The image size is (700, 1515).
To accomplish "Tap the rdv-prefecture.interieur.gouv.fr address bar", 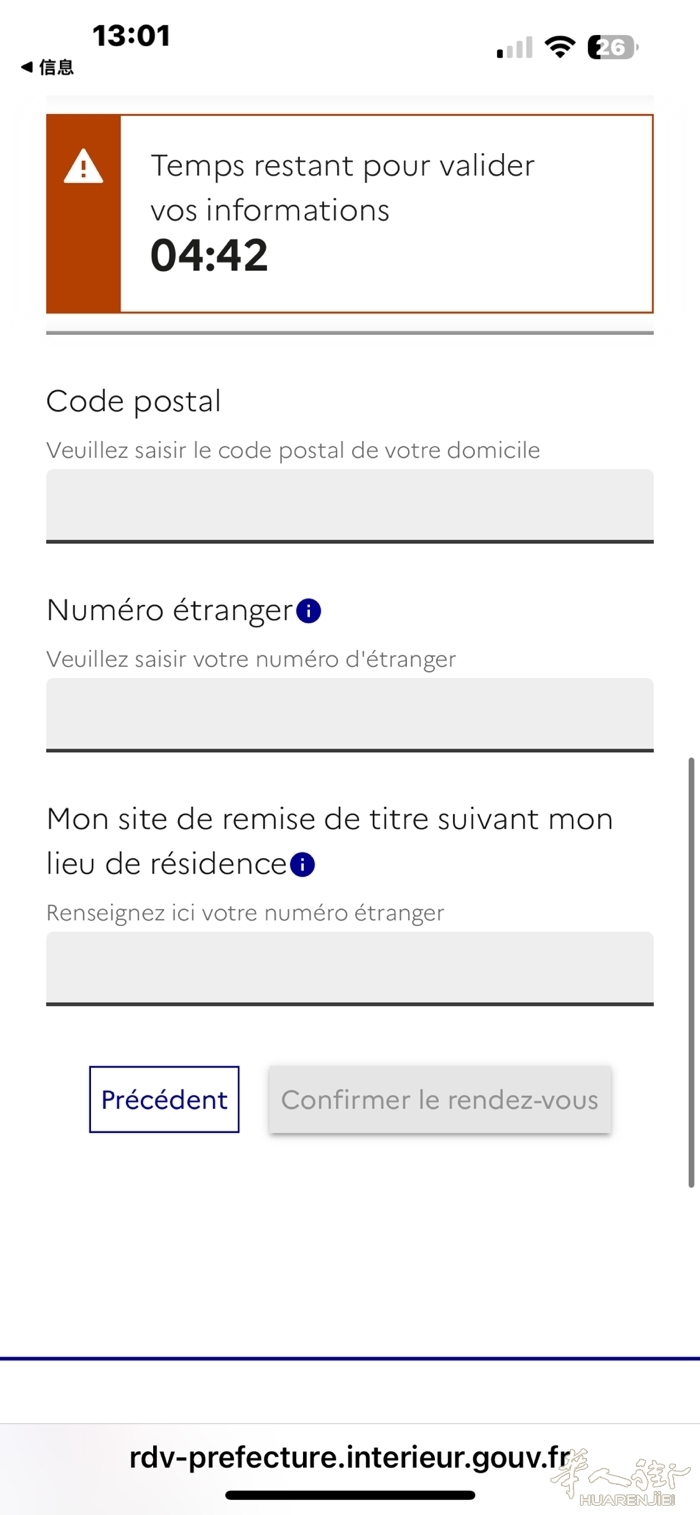I will click(350, 1457).
